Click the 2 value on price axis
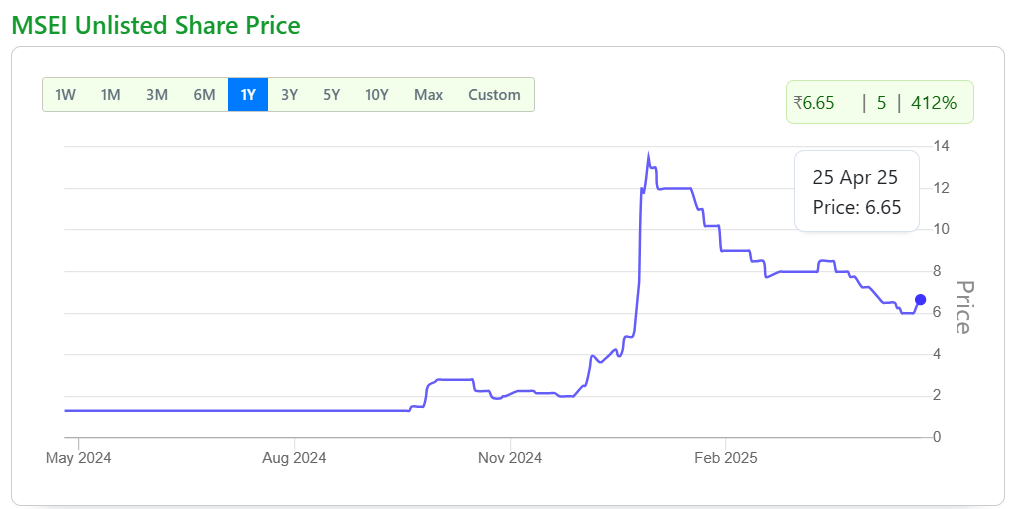Viewport: 1019px width, 509px height. [x=938, y=395]
